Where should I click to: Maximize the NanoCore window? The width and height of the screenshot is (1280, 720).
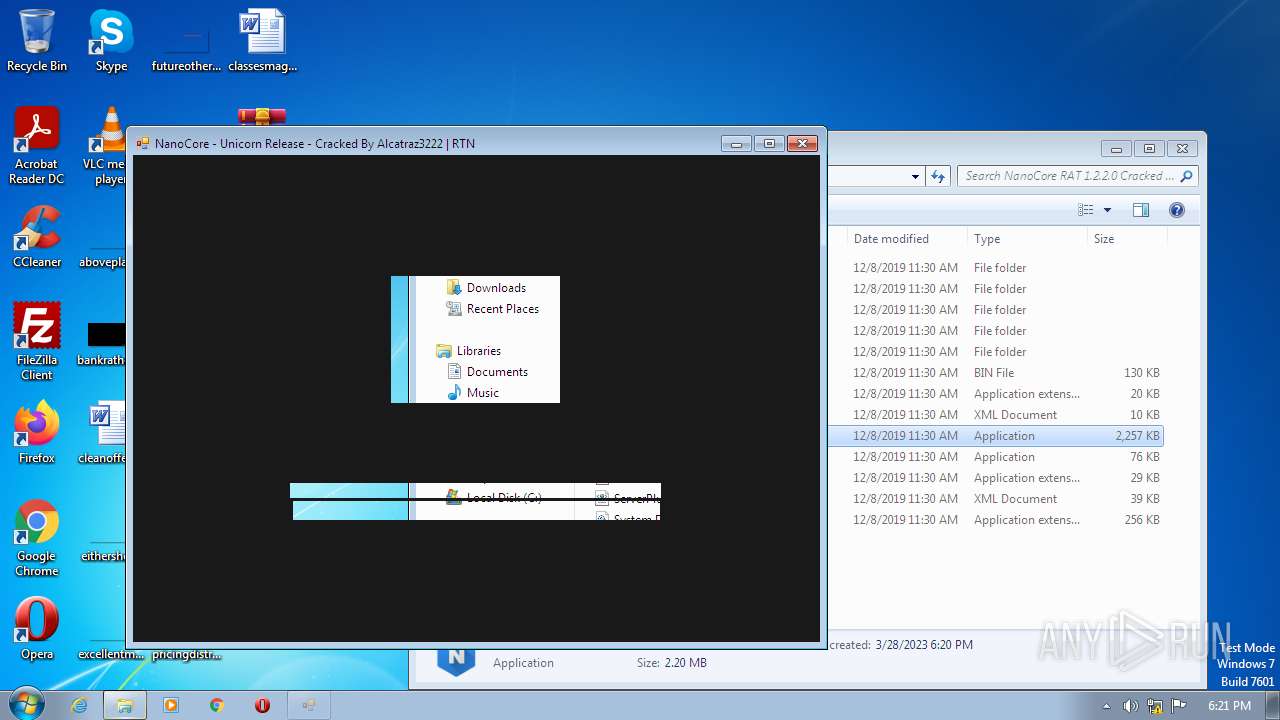click(x=769, y=143)
